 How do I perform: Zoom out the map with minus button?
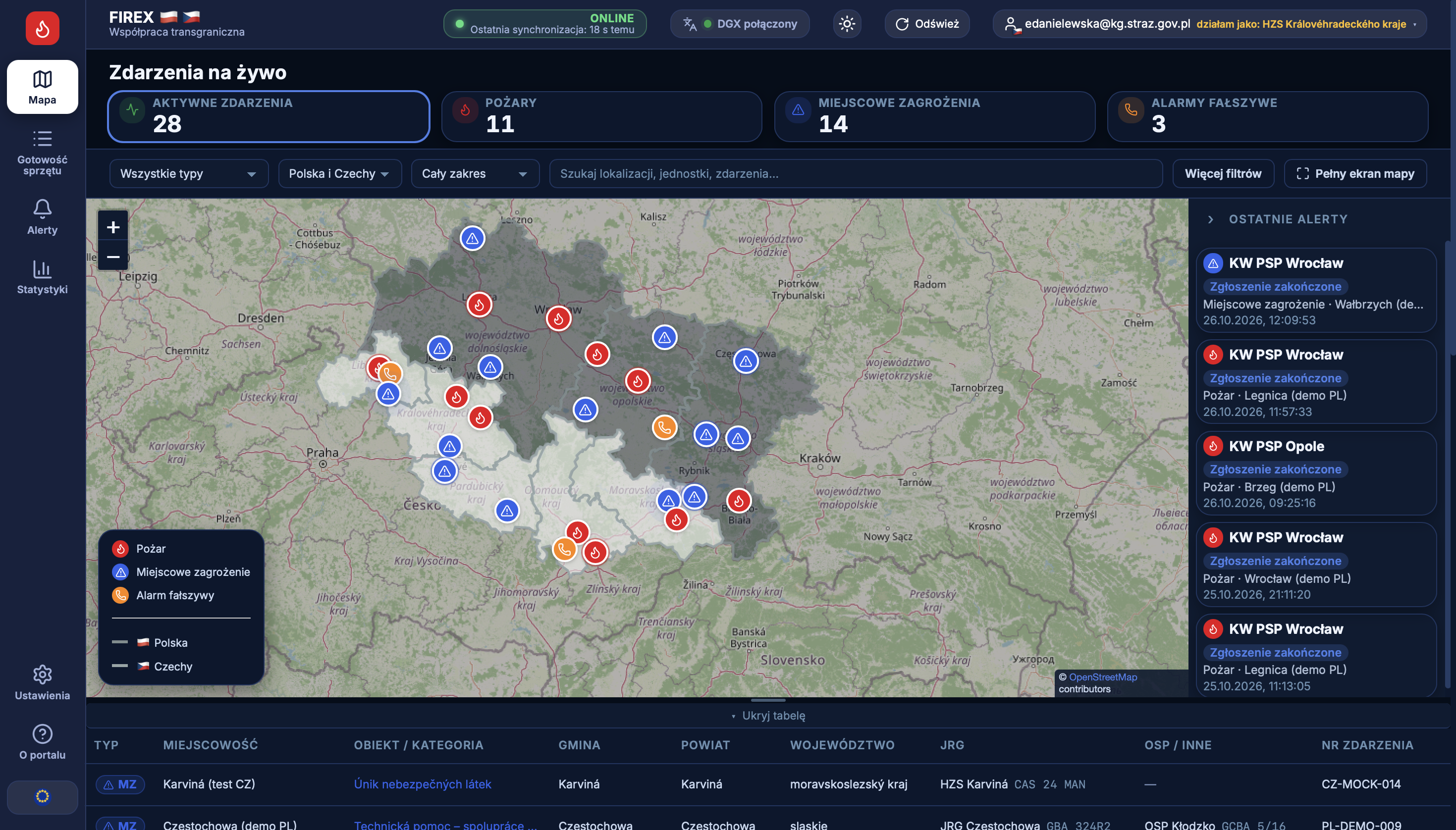pos(113,257)
